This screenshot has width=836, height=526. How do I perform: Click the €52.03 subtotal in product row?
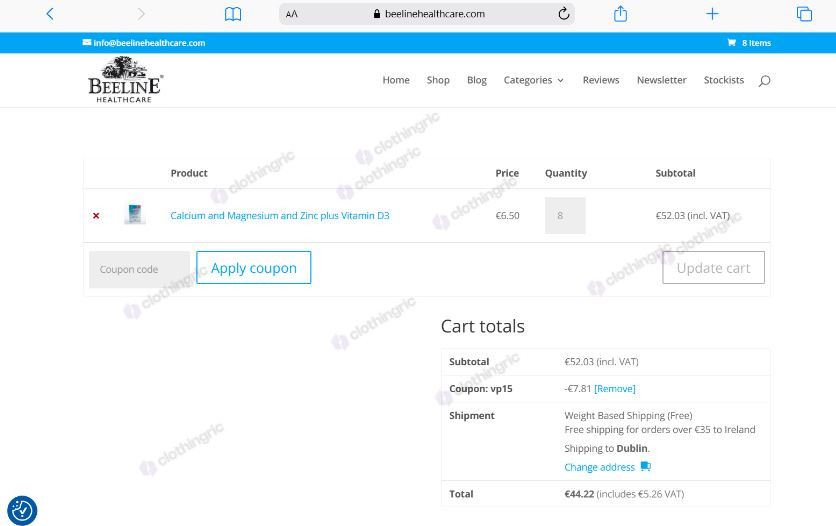click(693, 215)
